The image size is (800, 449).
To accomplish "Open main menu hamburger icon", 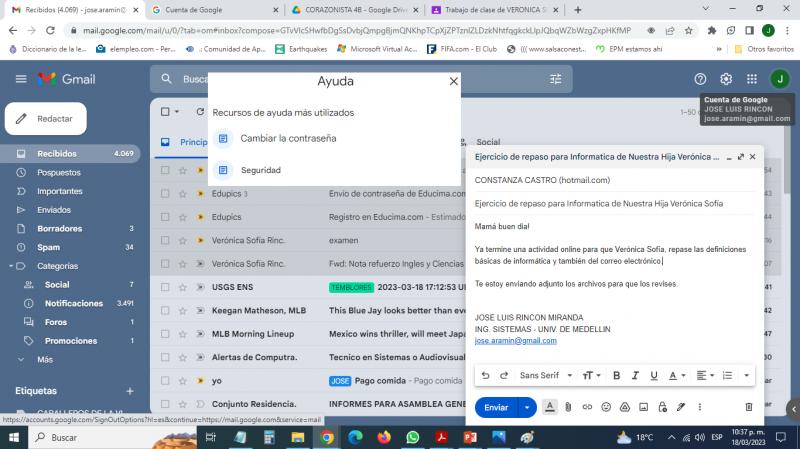I will coord(21,79).
